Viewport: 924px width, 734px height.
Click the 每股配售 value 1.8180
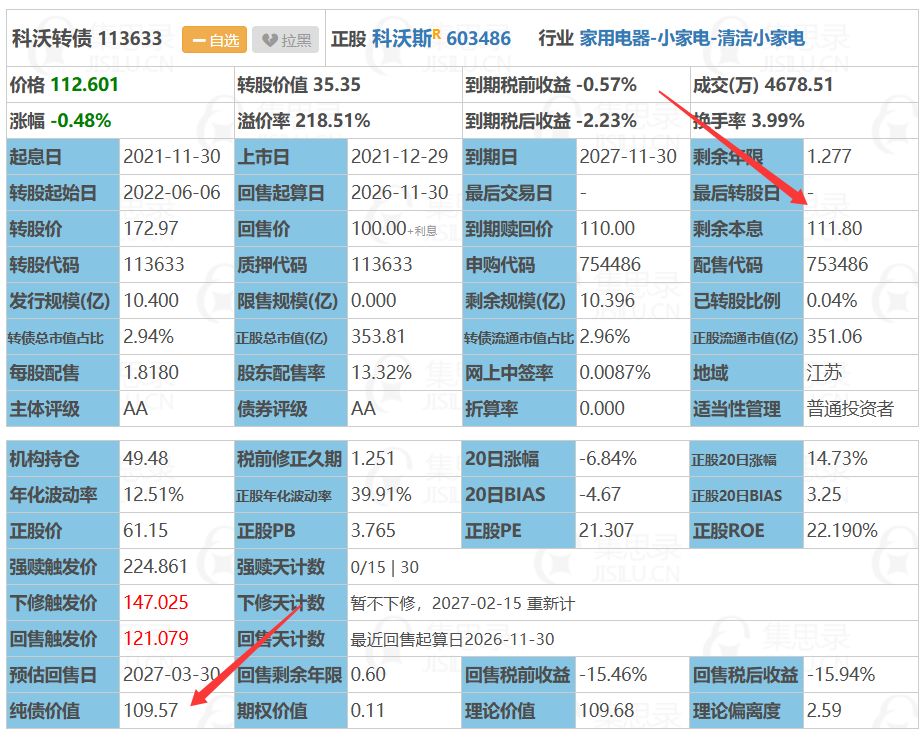(x=151, y=372)
